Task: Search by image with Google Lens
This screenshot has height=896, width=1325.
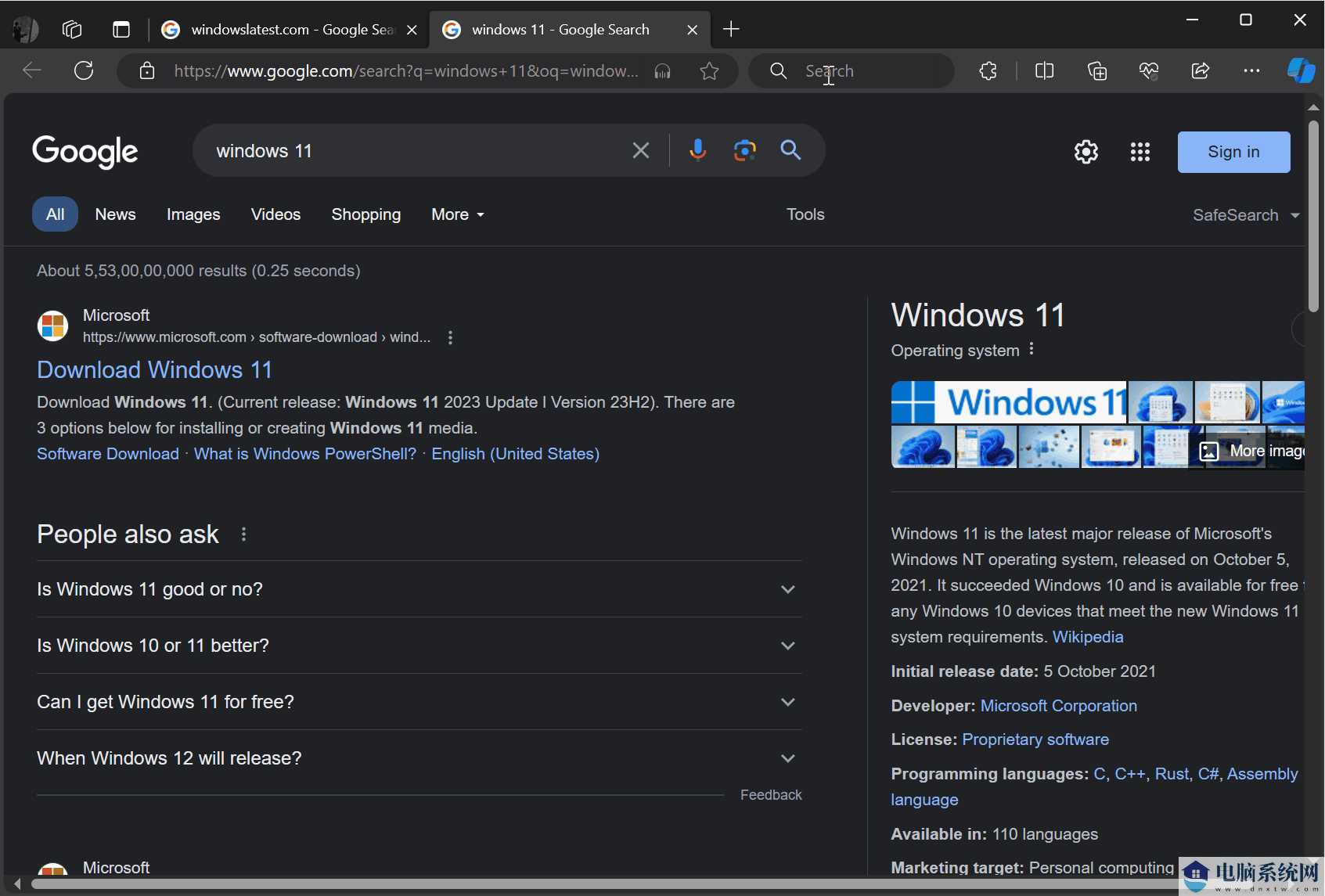Action: coord(745,149)
